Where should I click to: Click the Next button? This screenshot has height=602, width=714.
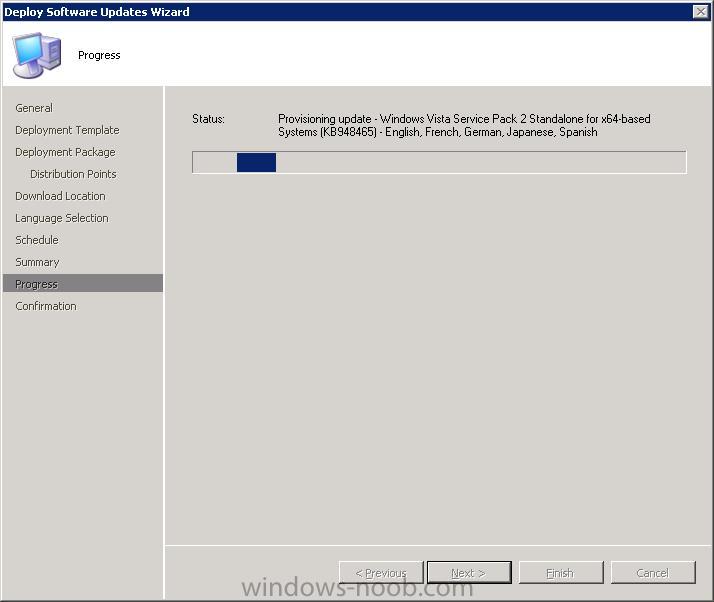[469, 572]
